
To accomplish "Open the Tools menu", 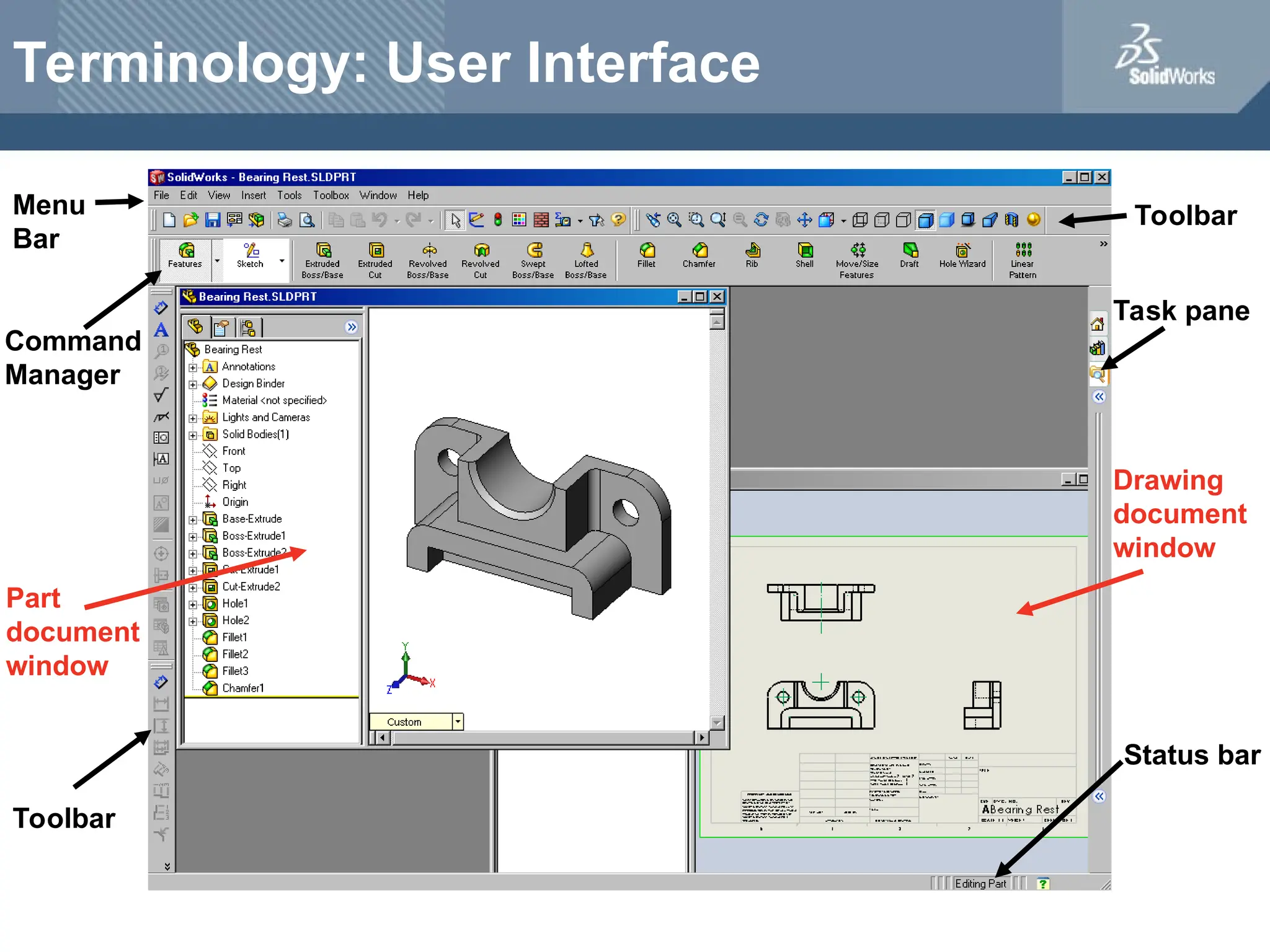I will click(289, 195).
